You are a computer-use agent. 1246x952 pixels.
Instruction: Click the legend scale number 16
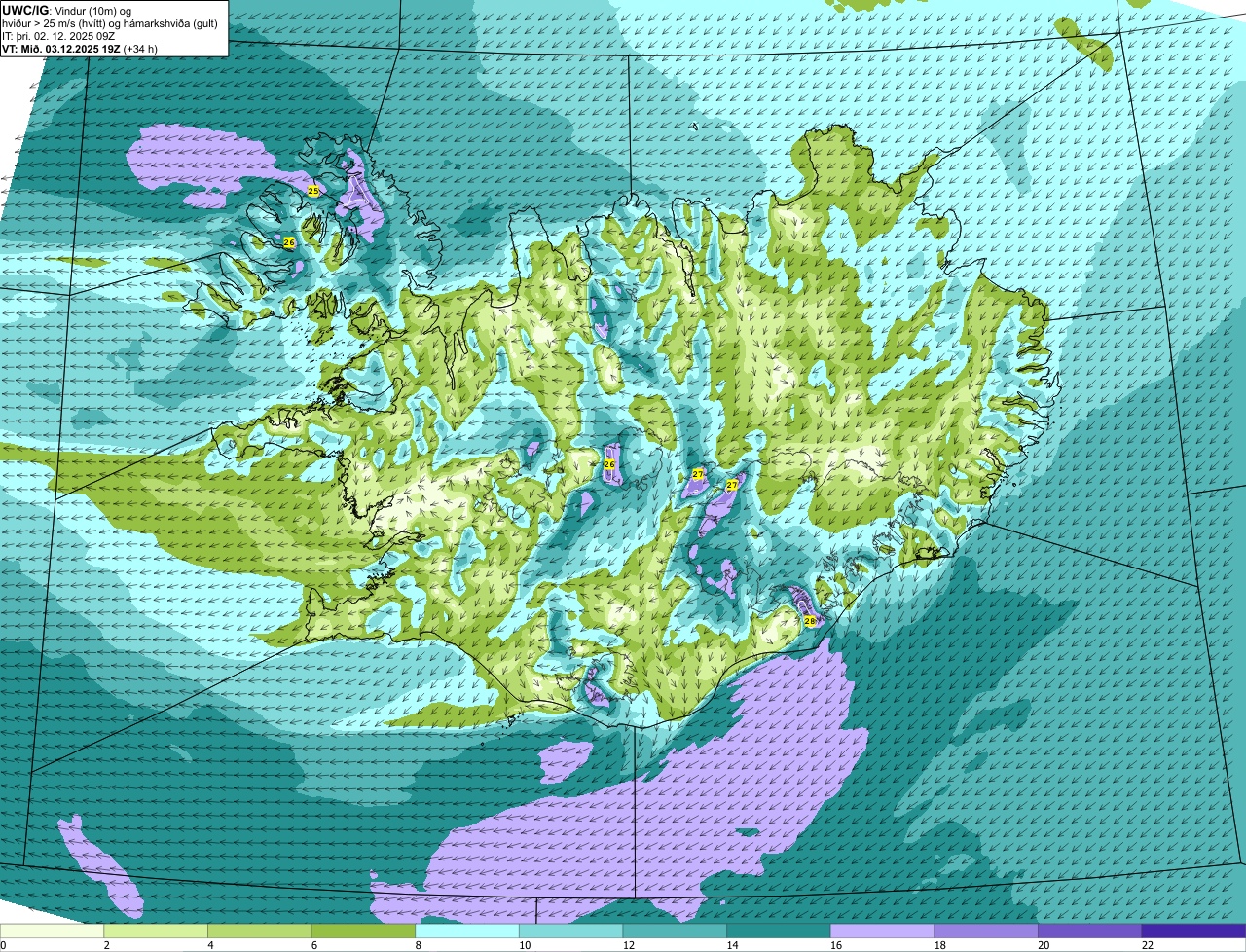(835, 945)
